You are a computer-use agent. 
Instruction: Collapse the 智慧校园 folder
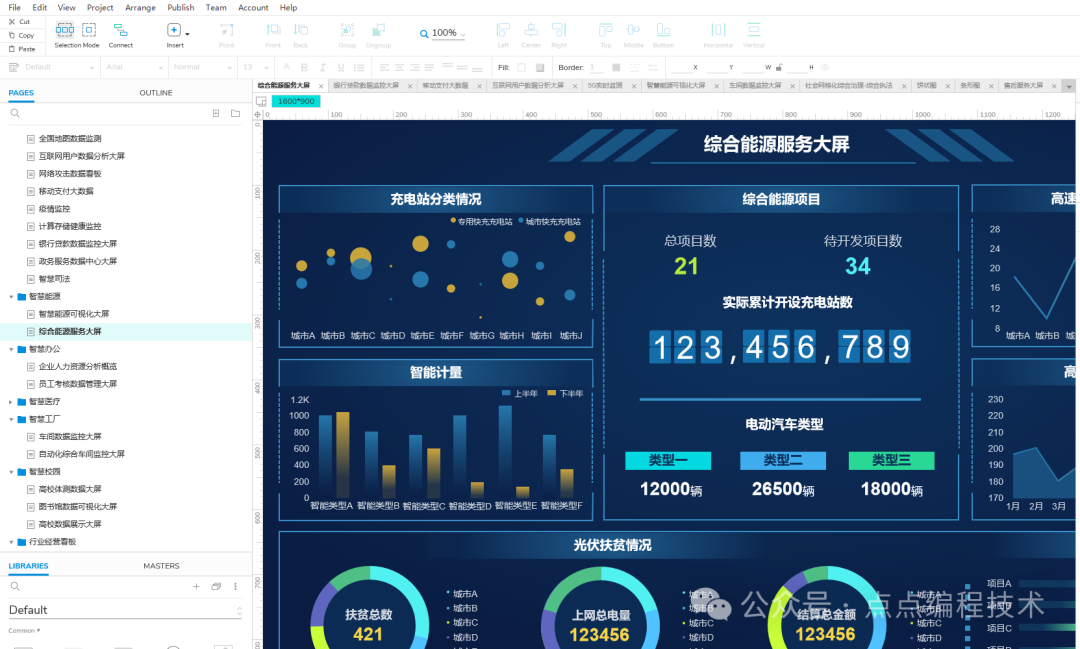[x=11, y=472]
